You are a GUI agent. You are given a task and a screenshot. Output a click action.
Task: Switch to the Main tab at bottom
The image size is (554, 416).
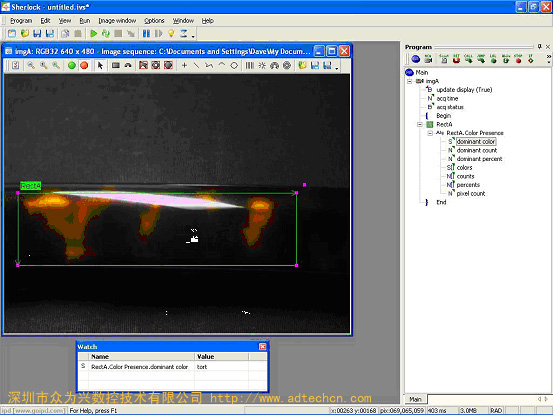(x=415, y=399)
